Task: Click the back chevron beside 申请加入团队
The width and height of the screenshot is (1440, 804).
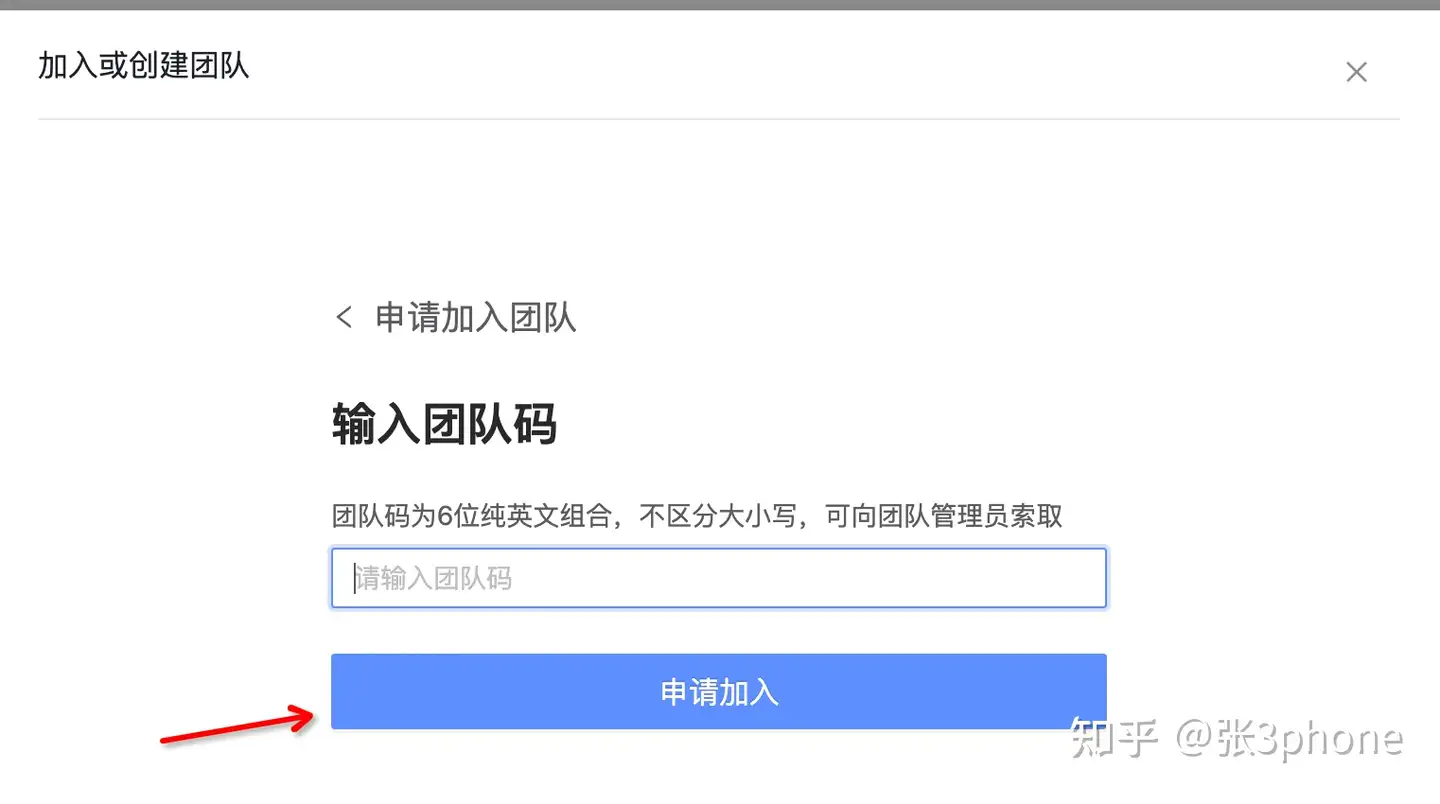Action: click(344, 318)
